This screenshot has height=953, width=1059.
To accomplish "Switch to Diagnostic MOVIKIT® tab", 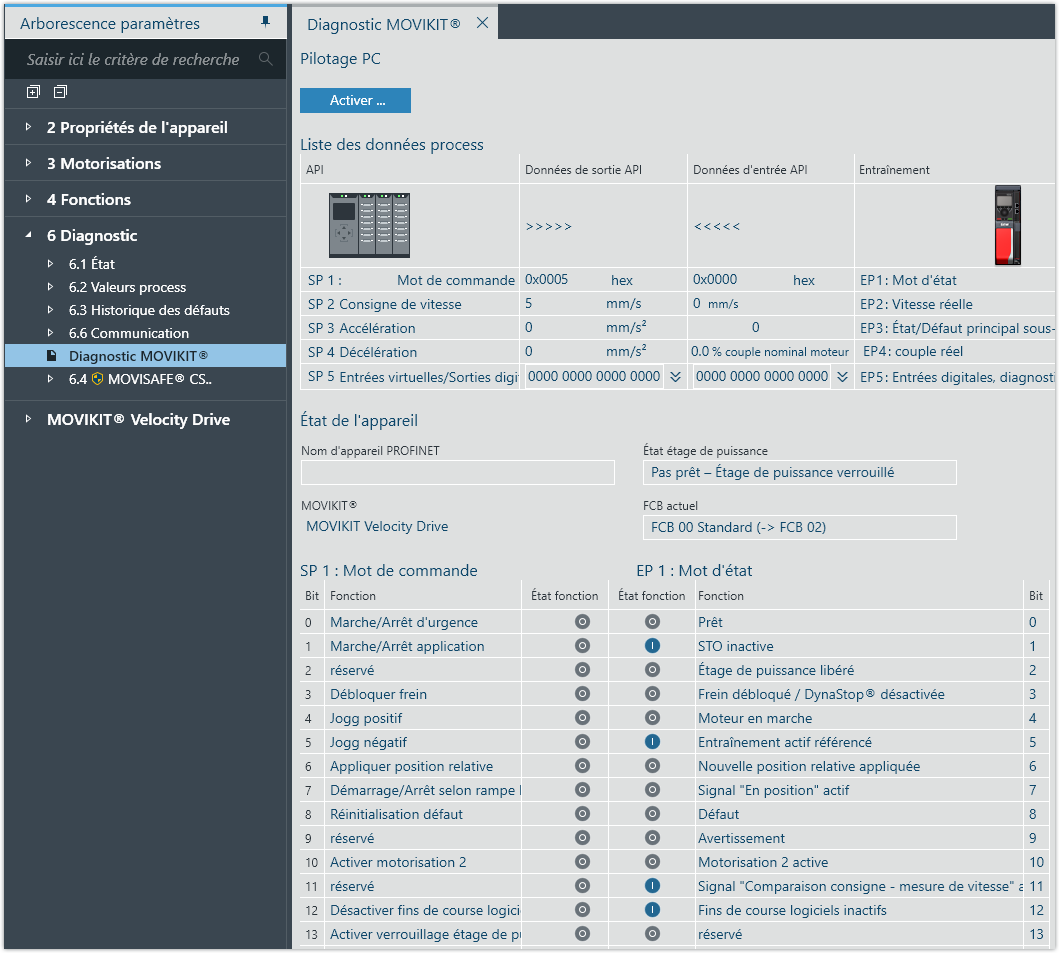I will coord(383,24).
